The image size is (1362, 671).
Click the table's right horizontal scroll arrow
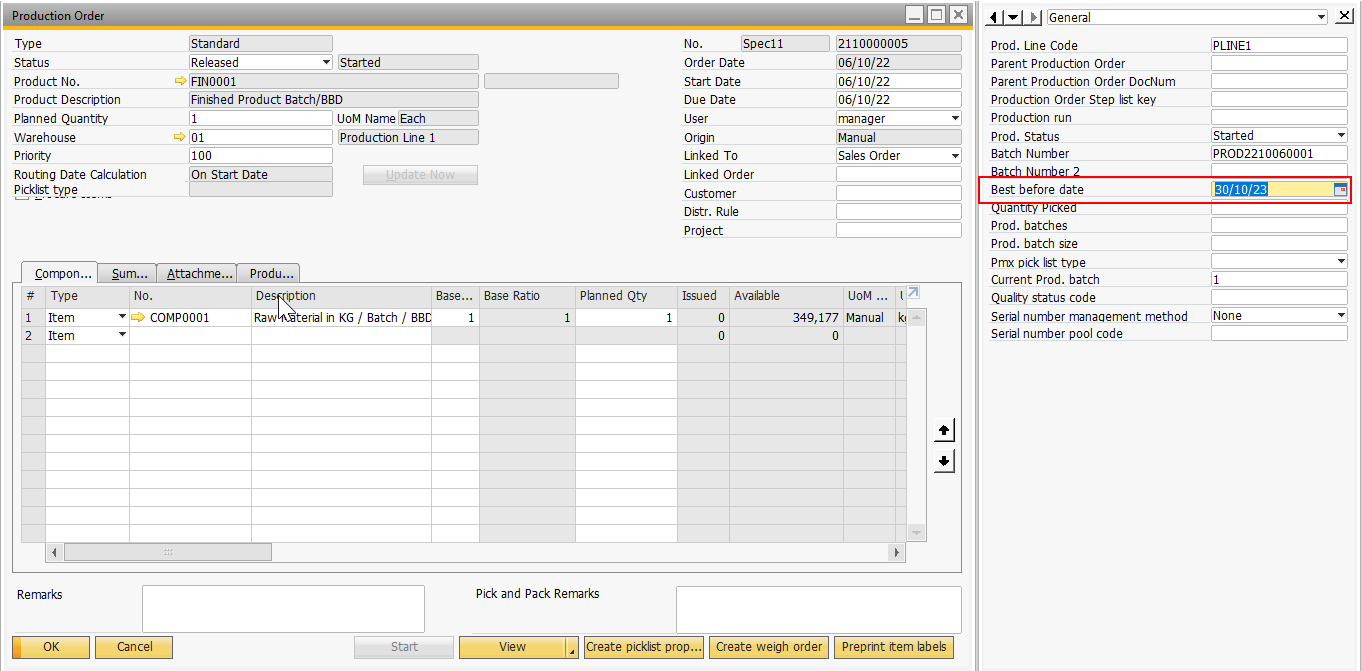point(897,552)
